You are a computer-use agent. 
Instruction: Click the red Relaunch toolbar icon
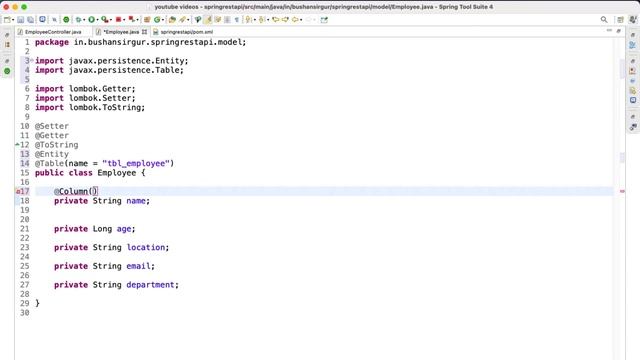(131, 20)
